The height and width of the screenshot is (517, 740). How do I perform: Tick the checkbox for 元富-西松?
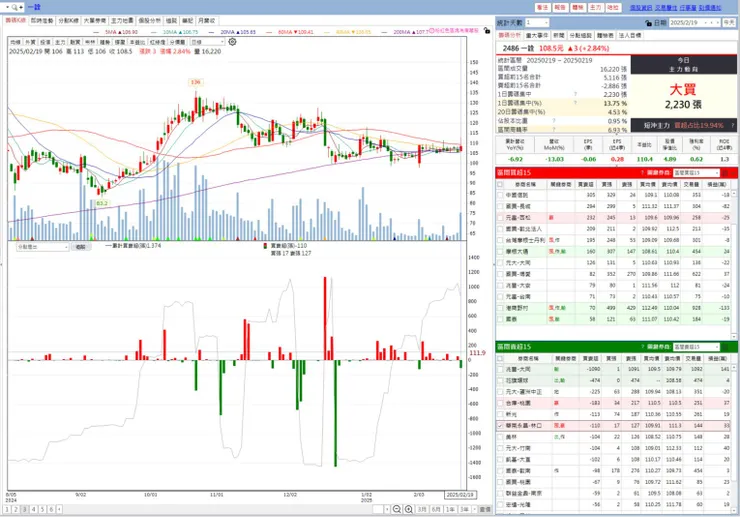[x=500, y=218]
